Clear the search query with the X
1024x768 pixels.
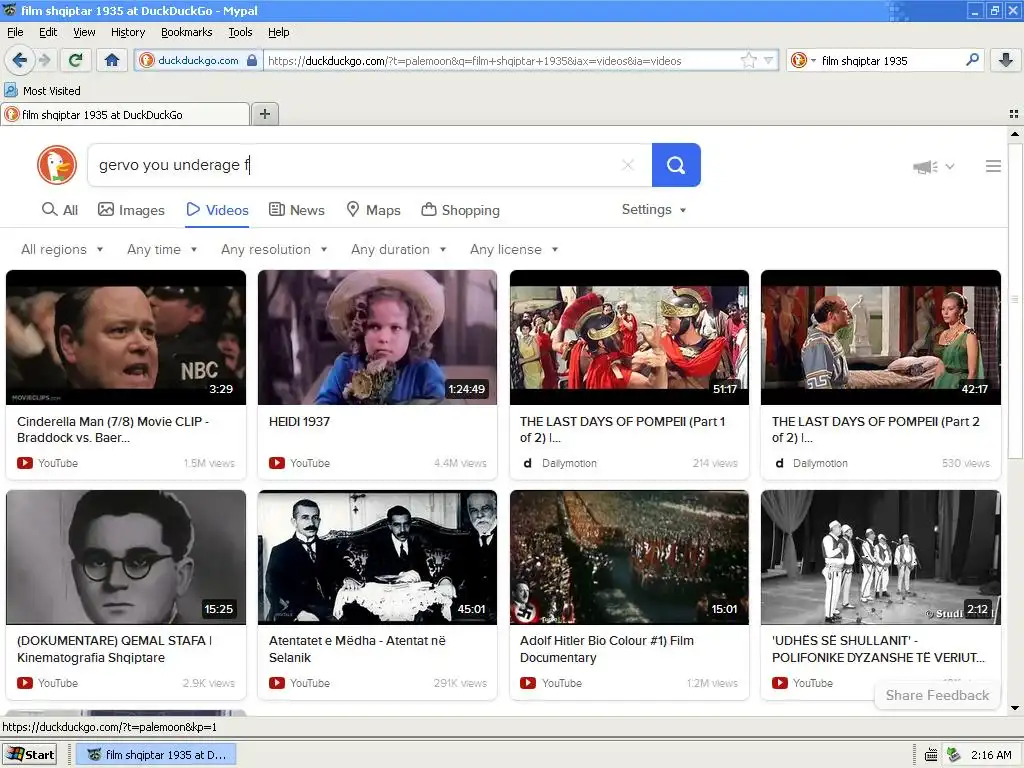click(628, 165)
